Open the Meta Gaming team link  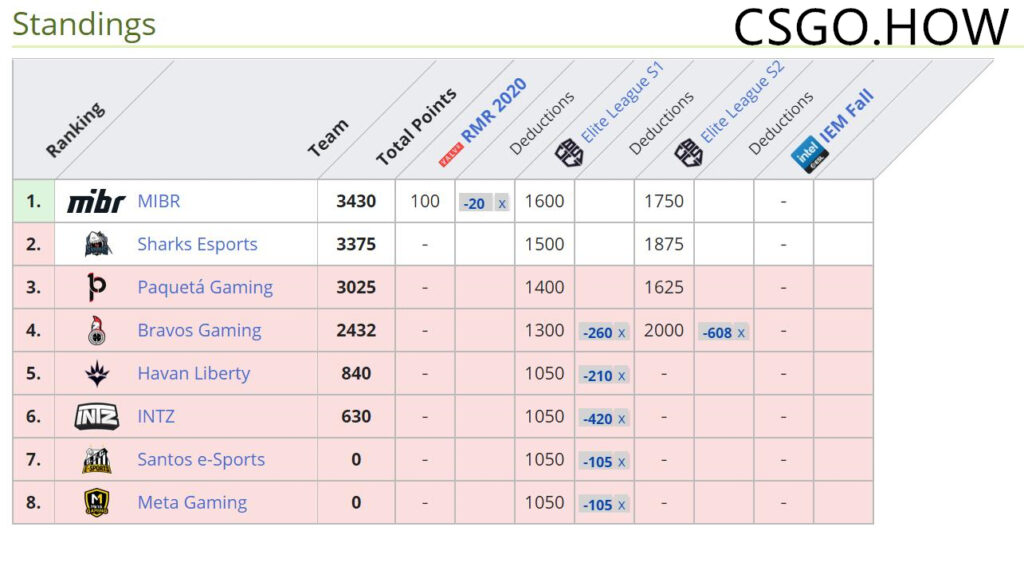[x=192, y=503]
